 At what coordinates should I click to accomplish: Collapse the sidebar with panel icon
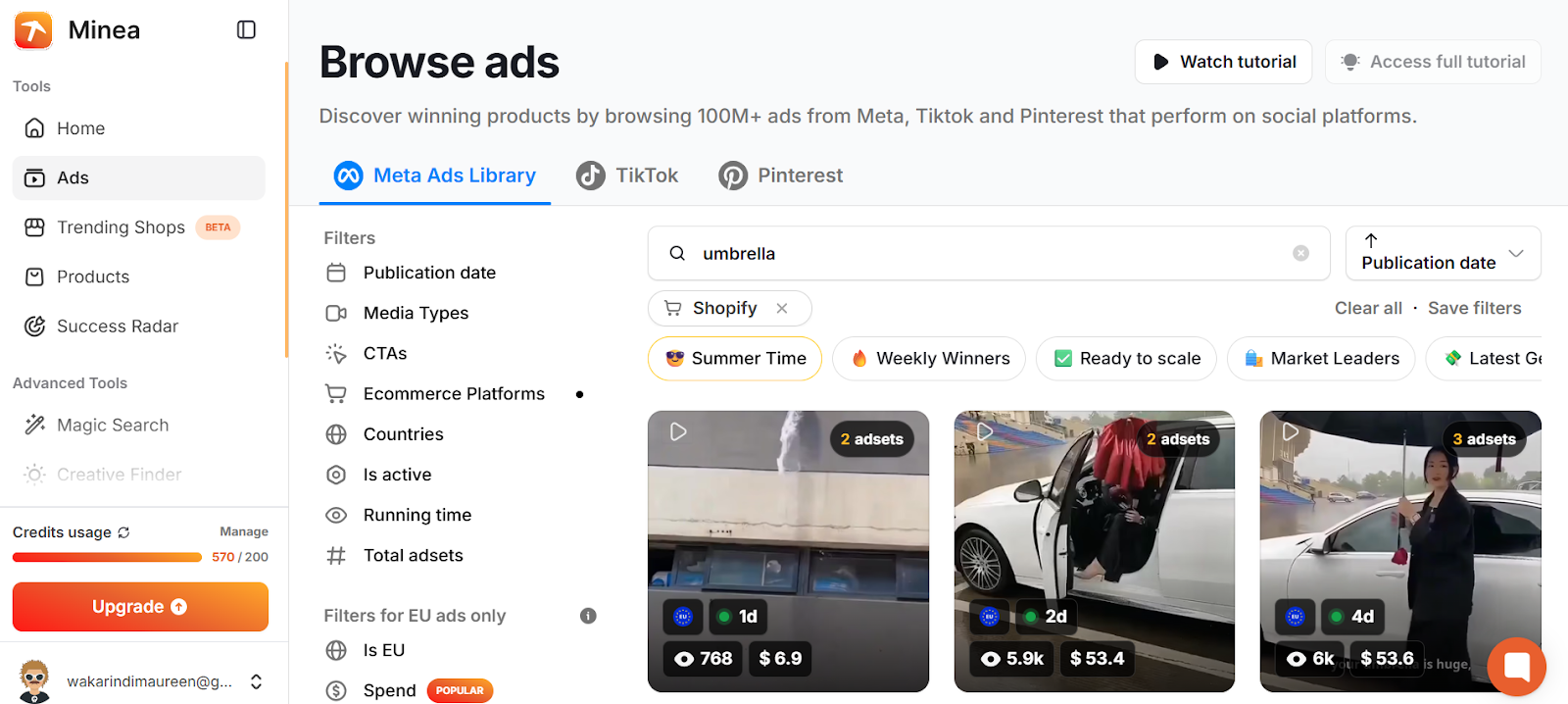[x=246, y=30]
